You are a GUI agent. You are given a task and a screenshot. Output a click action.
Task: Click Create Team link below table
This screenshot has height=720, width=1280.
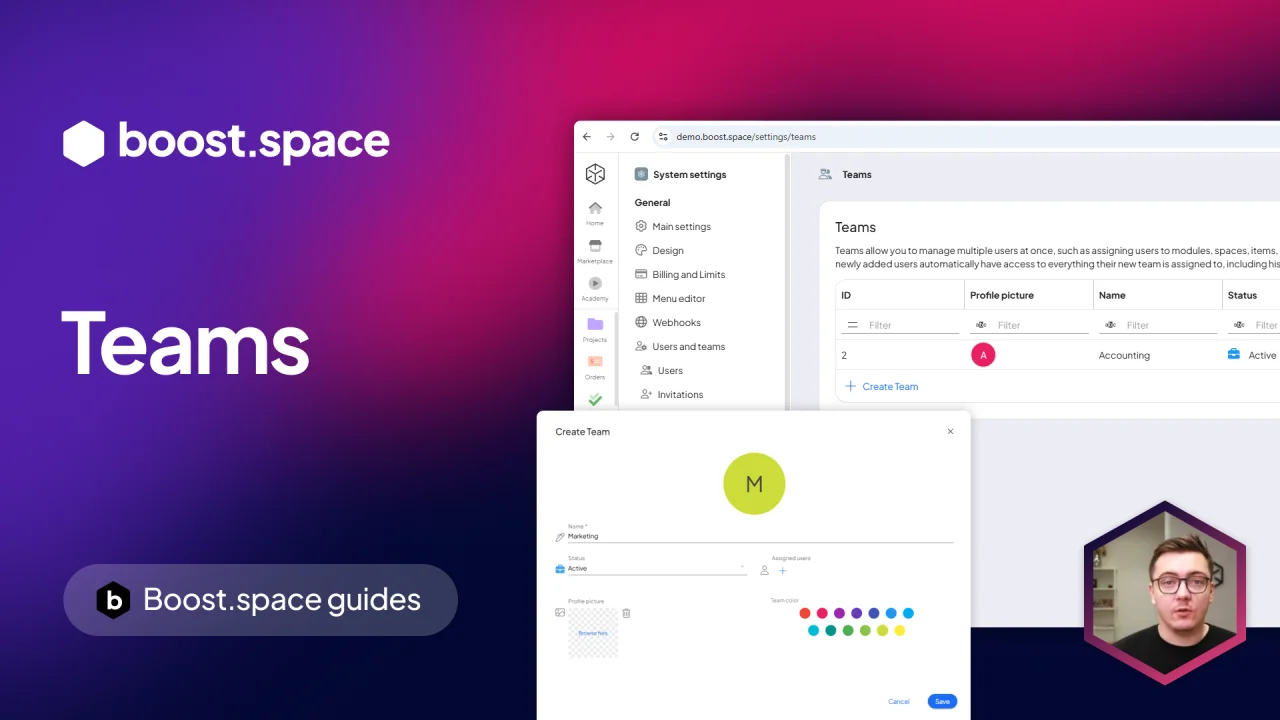pos(882,386)
